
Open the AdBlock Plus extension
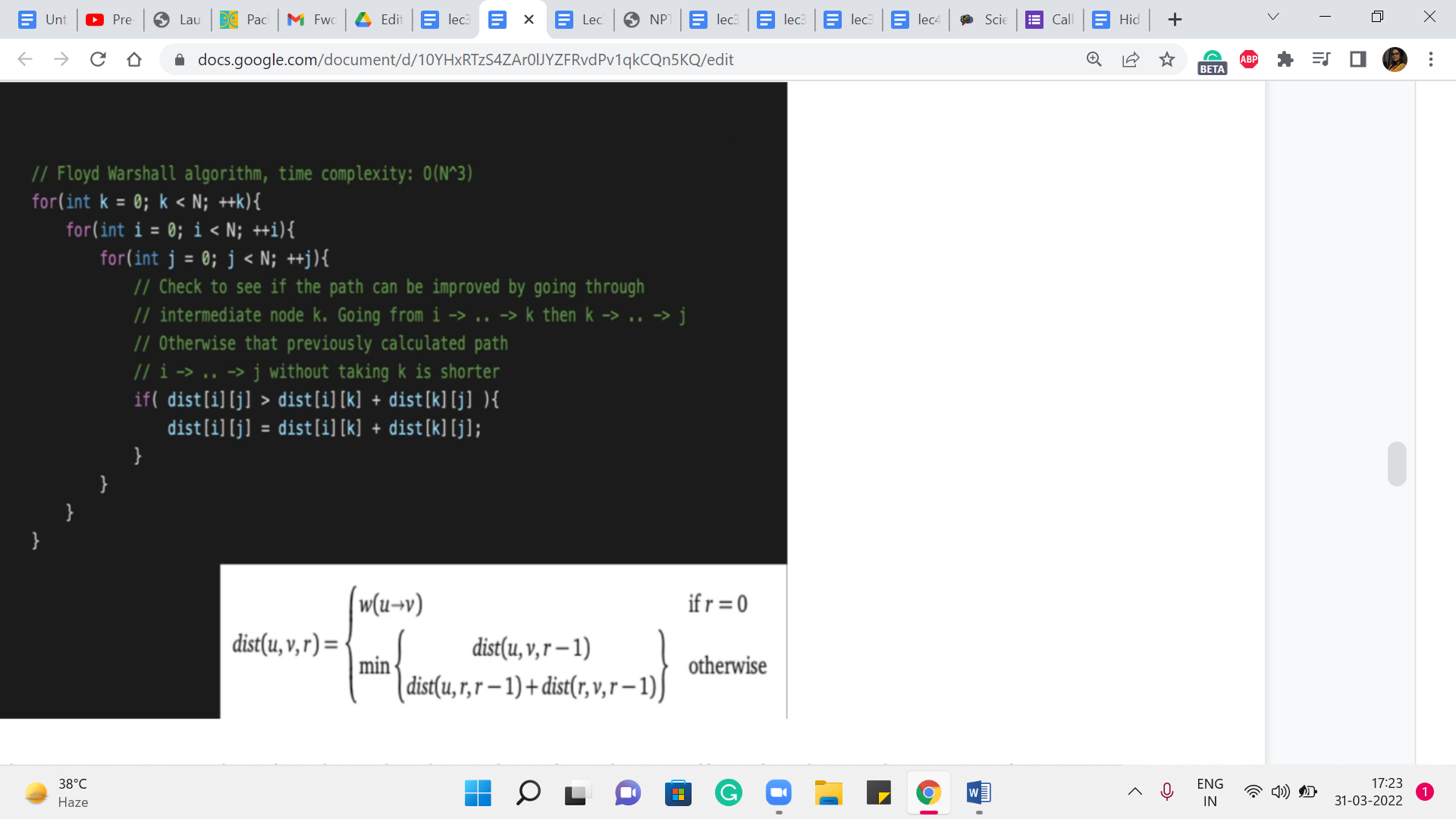pos(1249,59)
